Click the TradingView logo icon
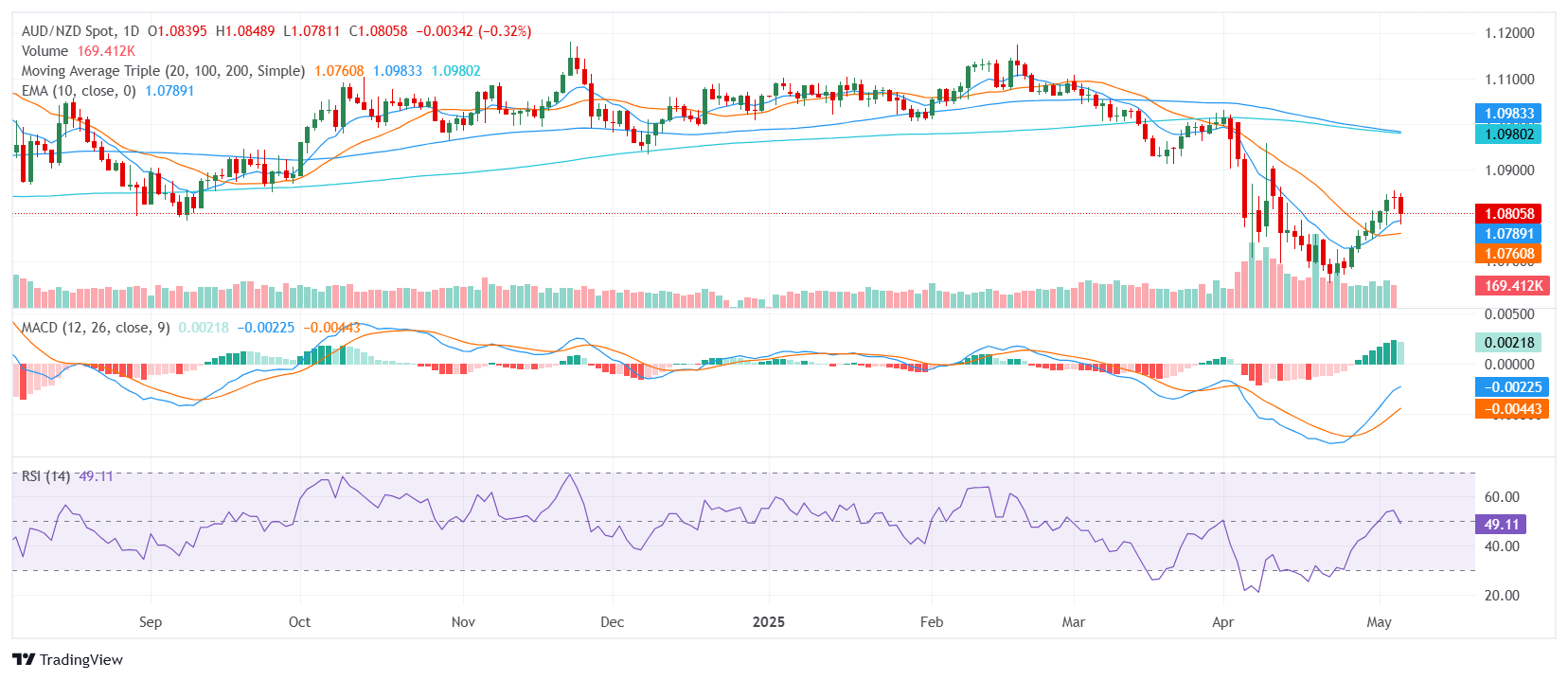Screen dimensions: 1568x680 (x=24, y=660)
